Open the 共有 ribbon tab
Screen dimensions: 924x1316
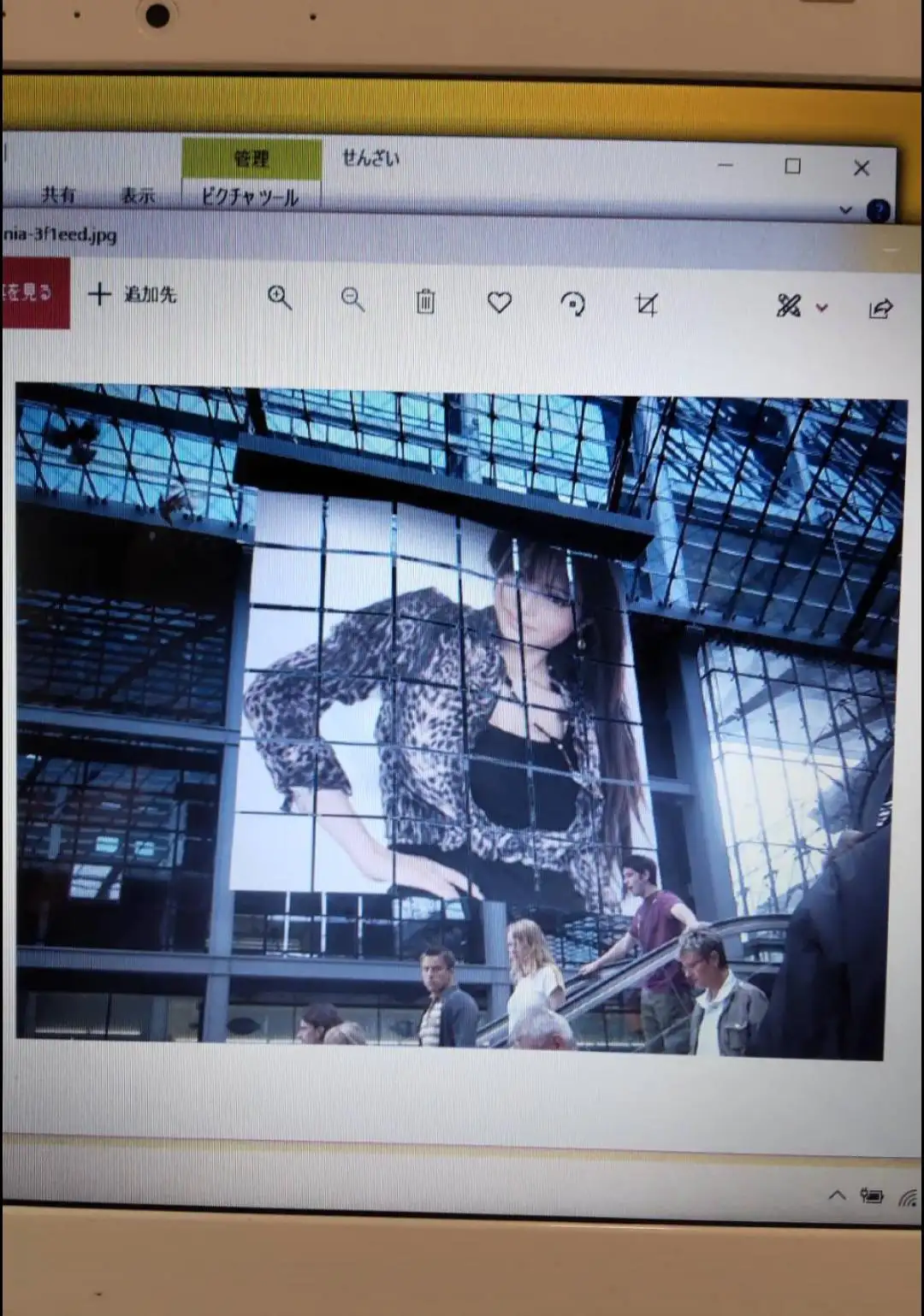coord(58,194)
